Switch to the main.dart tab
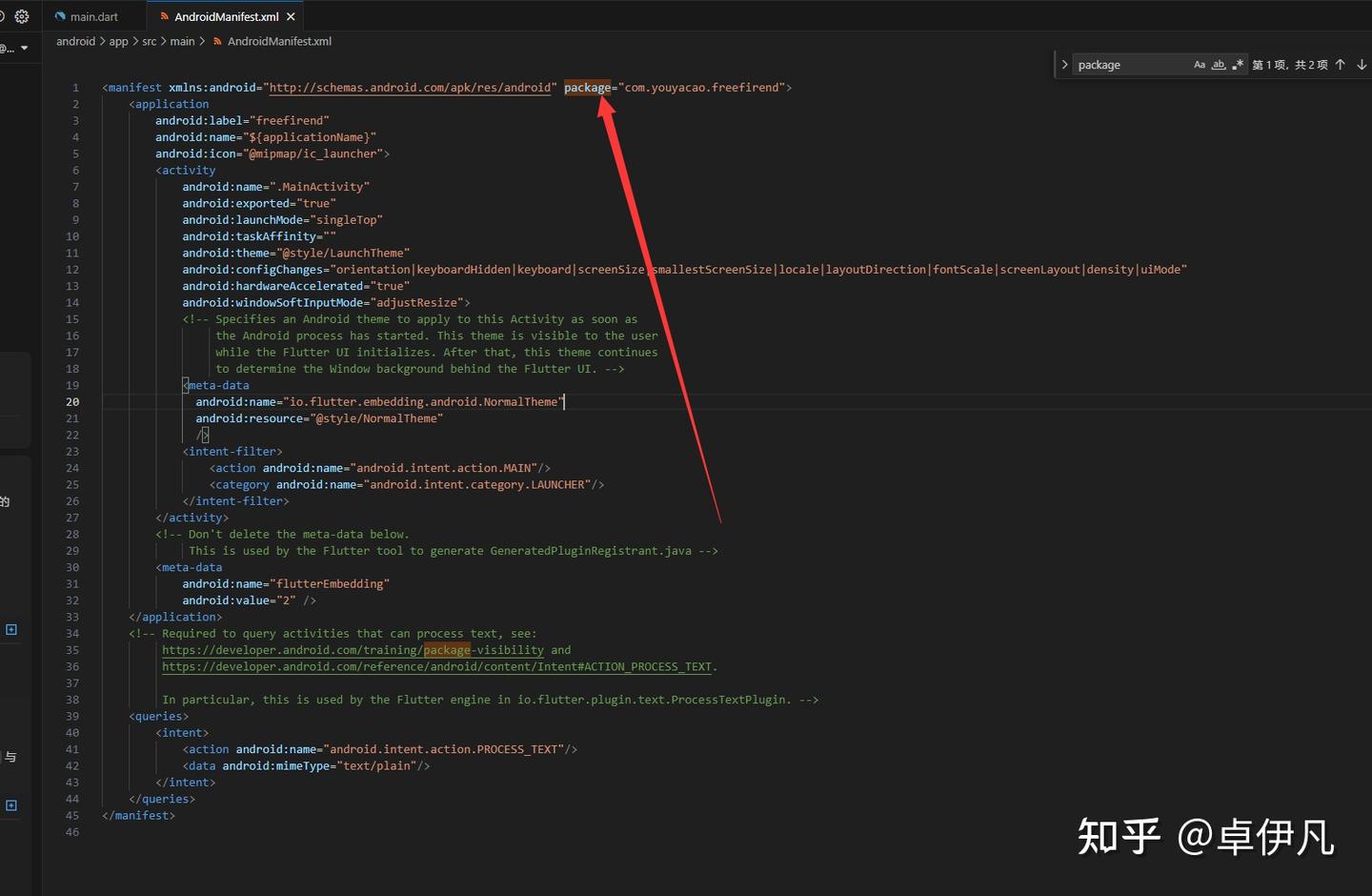Viewport: 1372px width, 896px height. click(93, 16)
